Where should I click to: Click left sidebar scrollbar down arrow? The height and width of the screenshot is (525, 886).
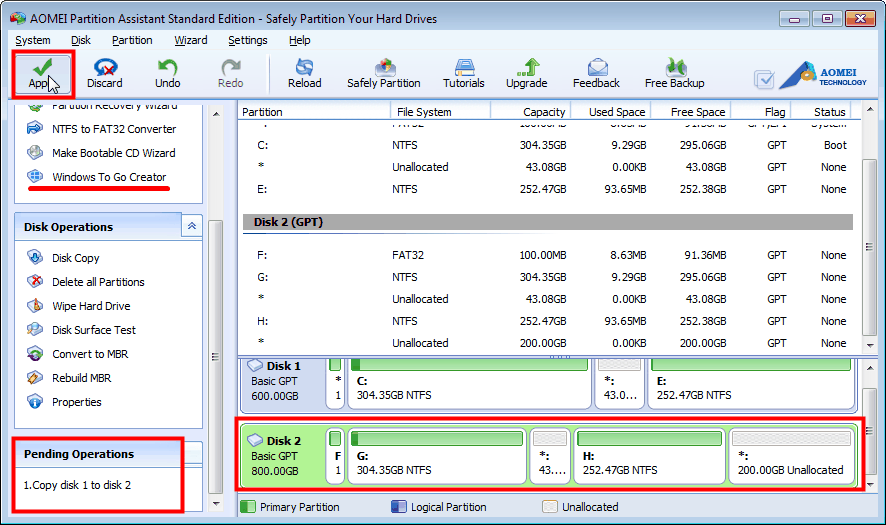click(216, 503)
